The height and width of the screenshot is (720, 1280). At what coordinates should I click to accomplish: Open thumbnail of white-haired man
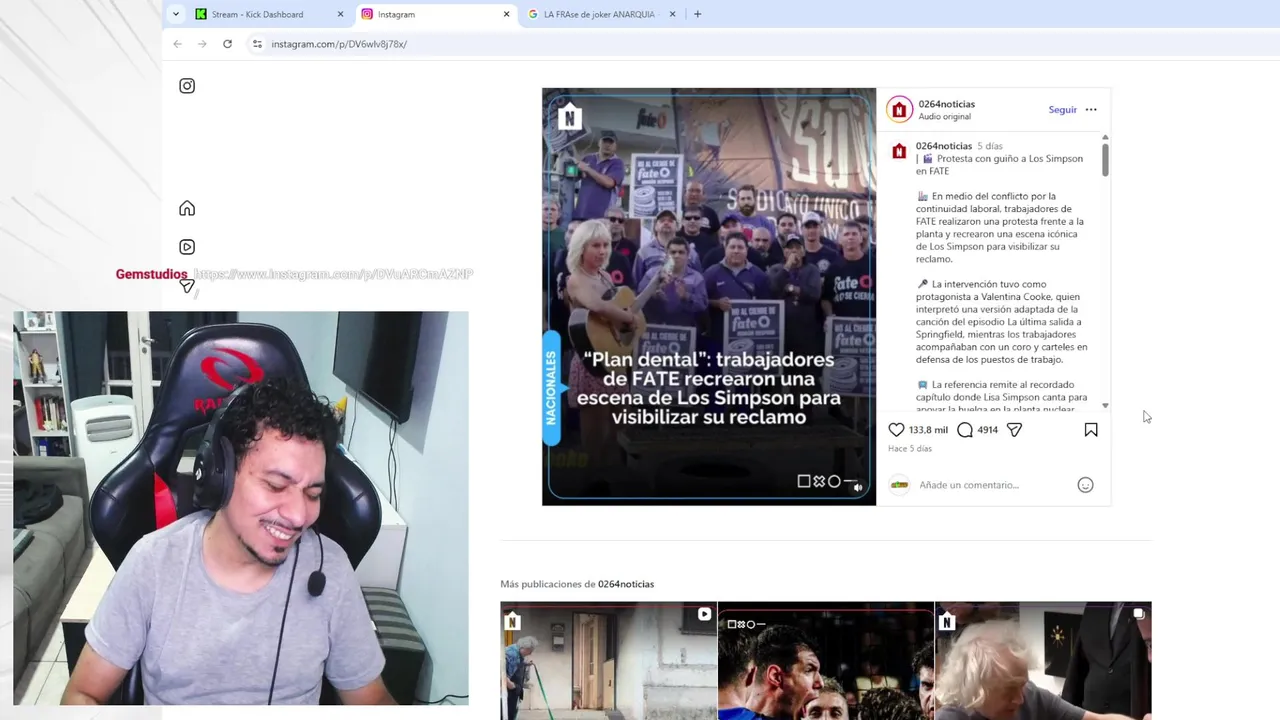point(1043,661)
